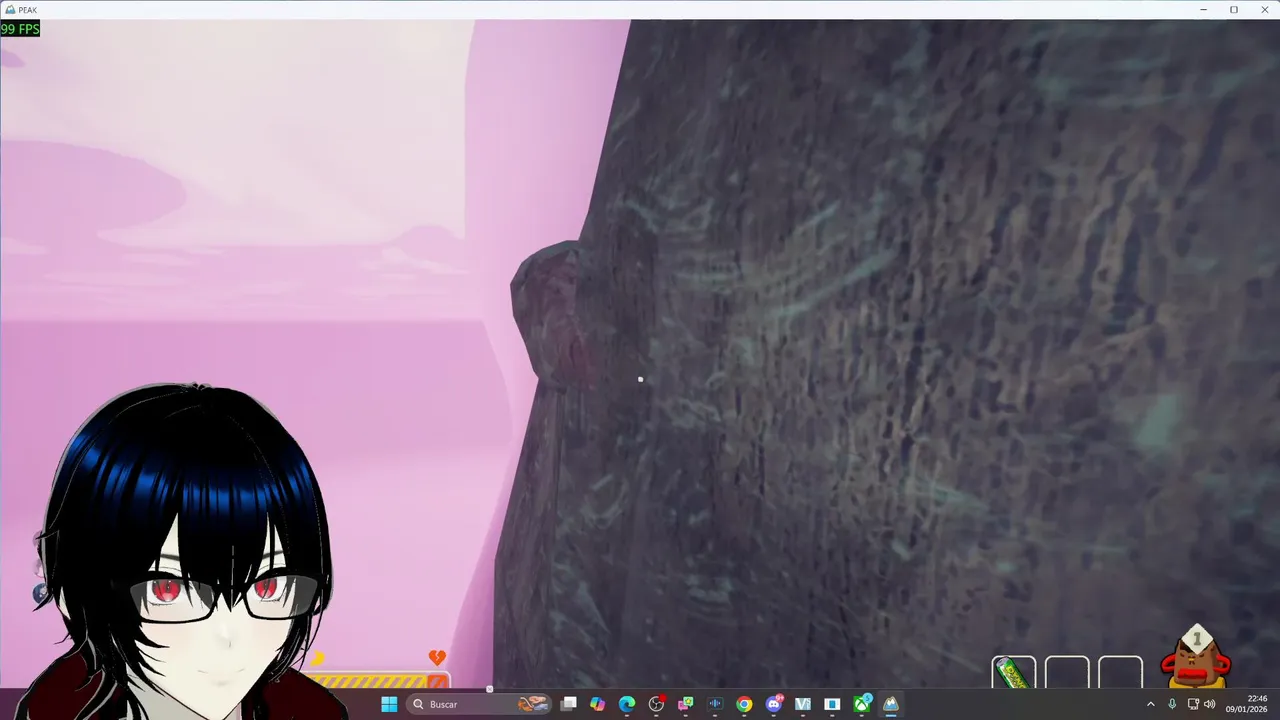1280x720 pixels.
Task: Open Discord from the taskbar
Action: pyautogui.click(x=773, y=704)
